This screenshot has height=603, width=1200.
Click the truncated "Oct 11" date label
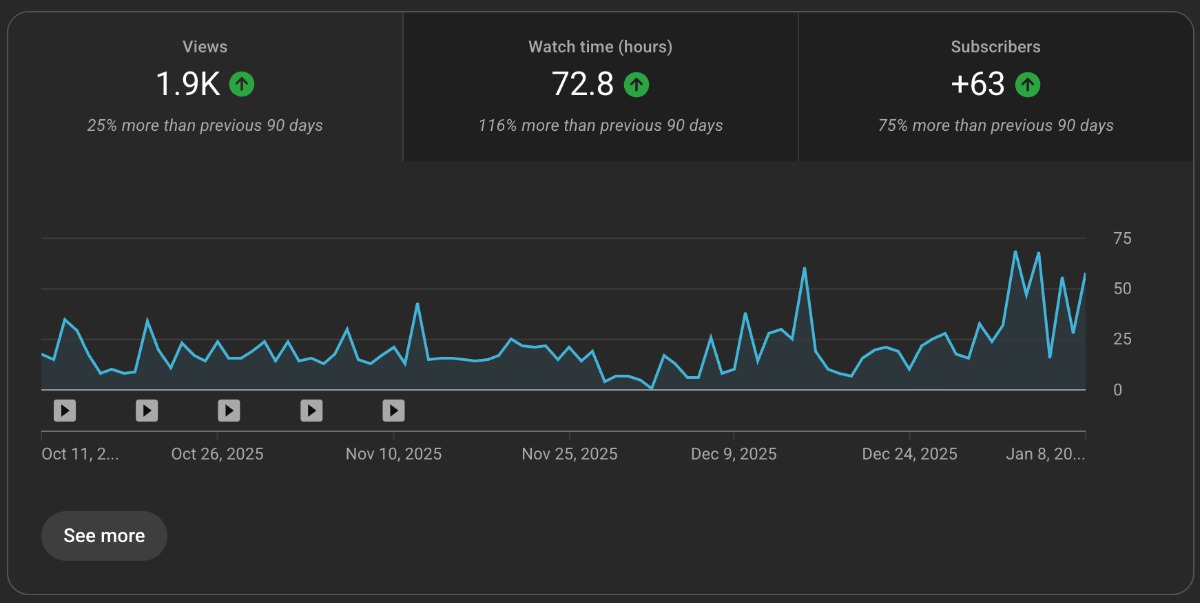click(x=80, y=454)
